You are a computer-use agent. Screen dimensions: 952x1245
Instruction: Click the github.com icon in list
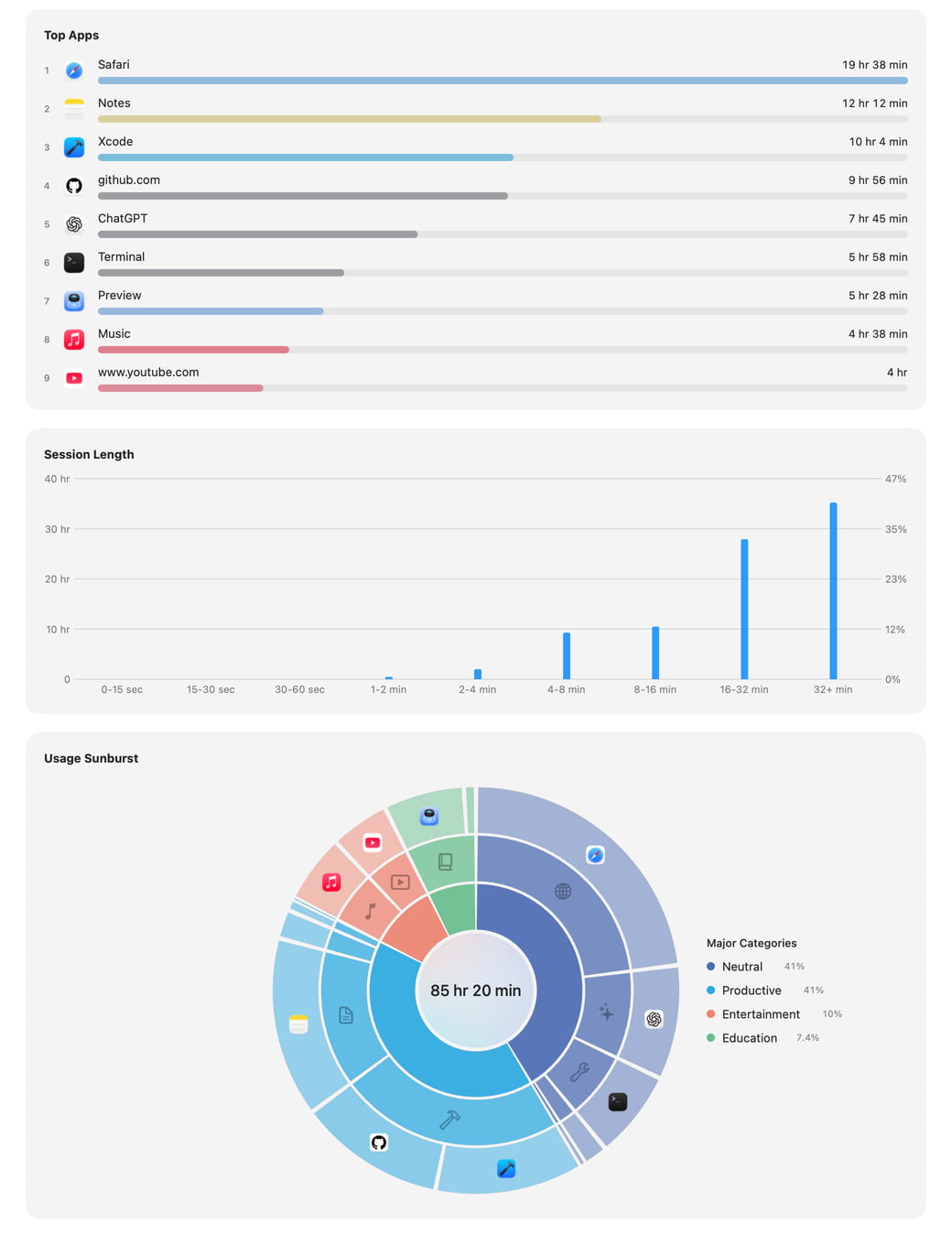(x=74, y=186)
